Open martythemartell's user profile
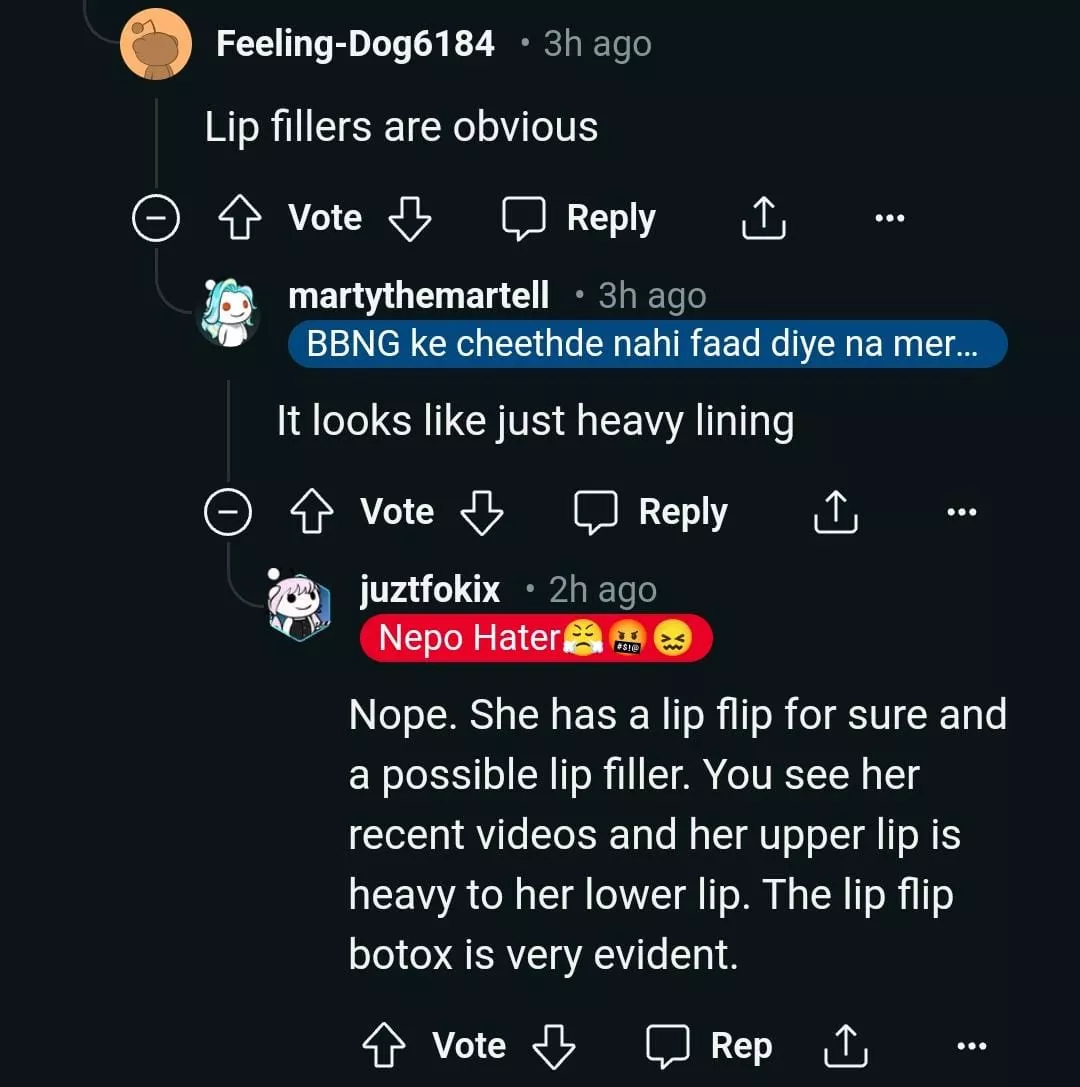 (x=418, y=295)
